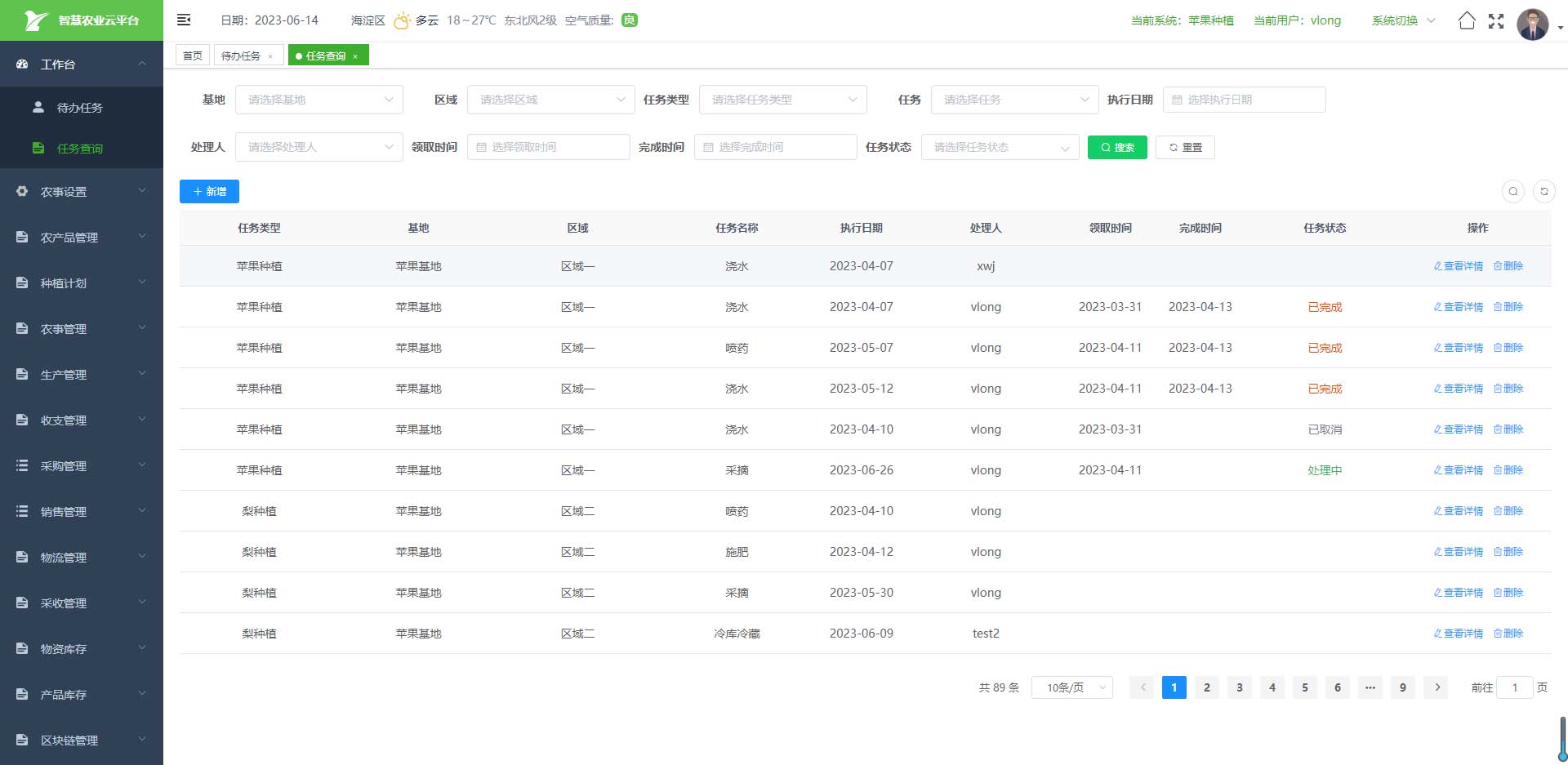Click the 前往 page number input

pos(1515,687)
